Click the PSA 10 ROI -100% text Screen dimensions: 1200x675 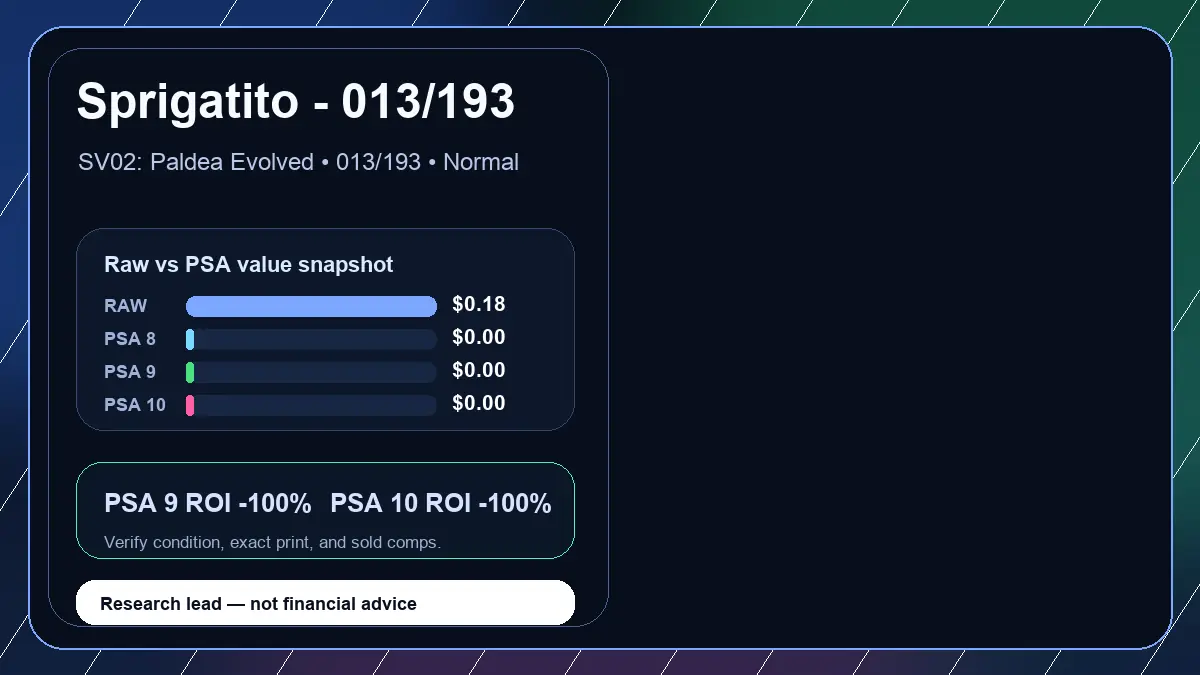(x=441, y=504)
